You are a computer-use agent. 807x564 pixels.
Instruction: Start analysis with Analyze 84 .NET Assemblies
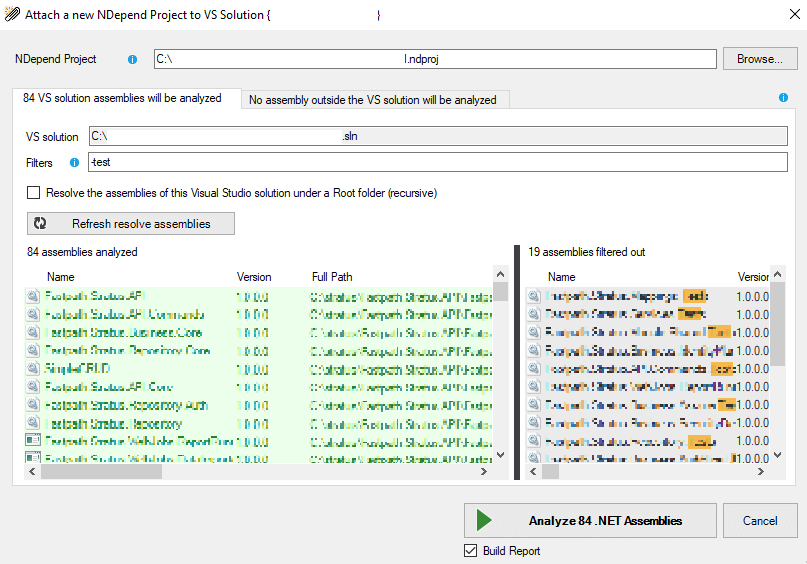tap(590, 520)
